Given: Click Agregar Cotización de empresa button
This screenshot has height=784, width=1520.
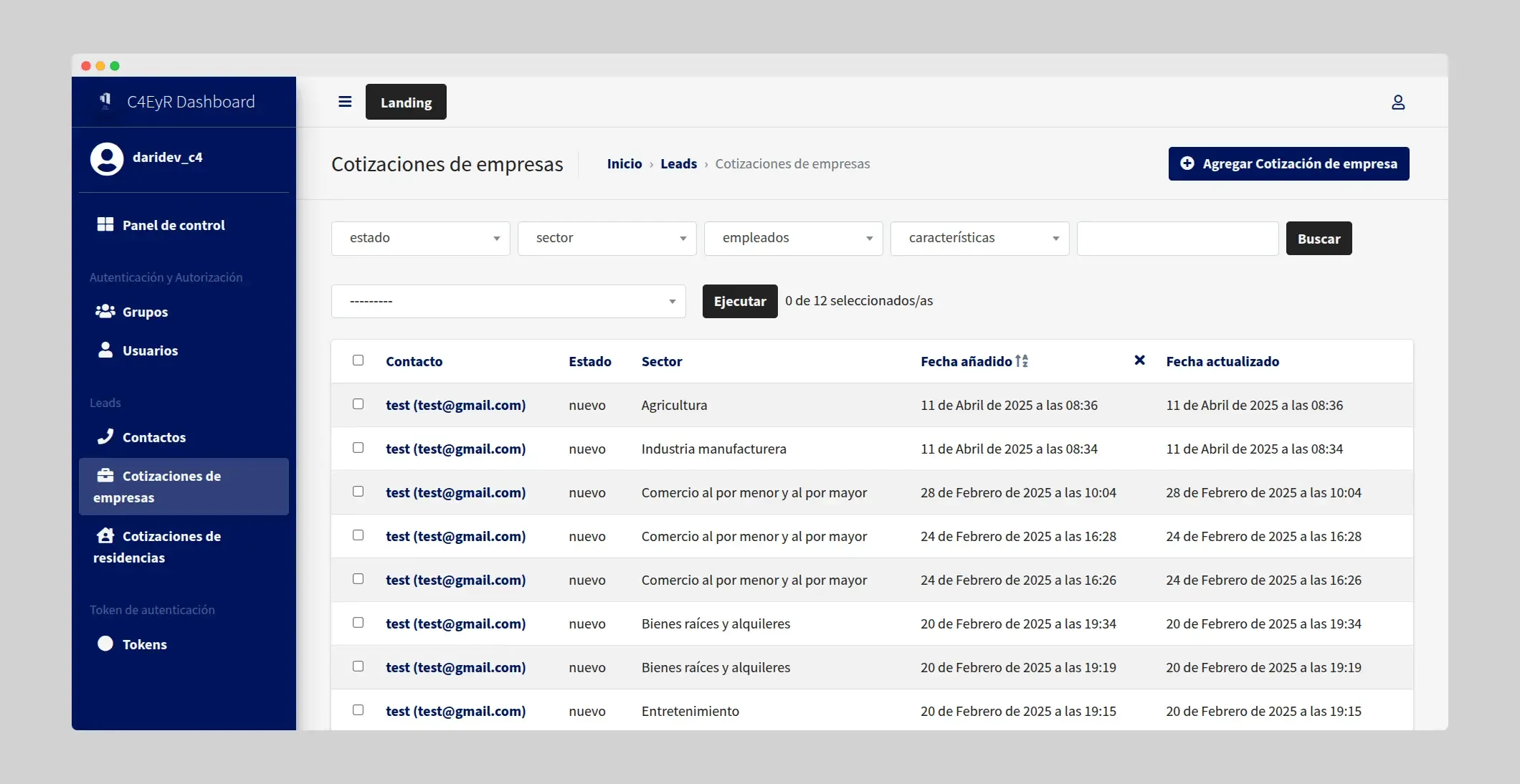Looking at the screenshot, I should point(1288,163).
